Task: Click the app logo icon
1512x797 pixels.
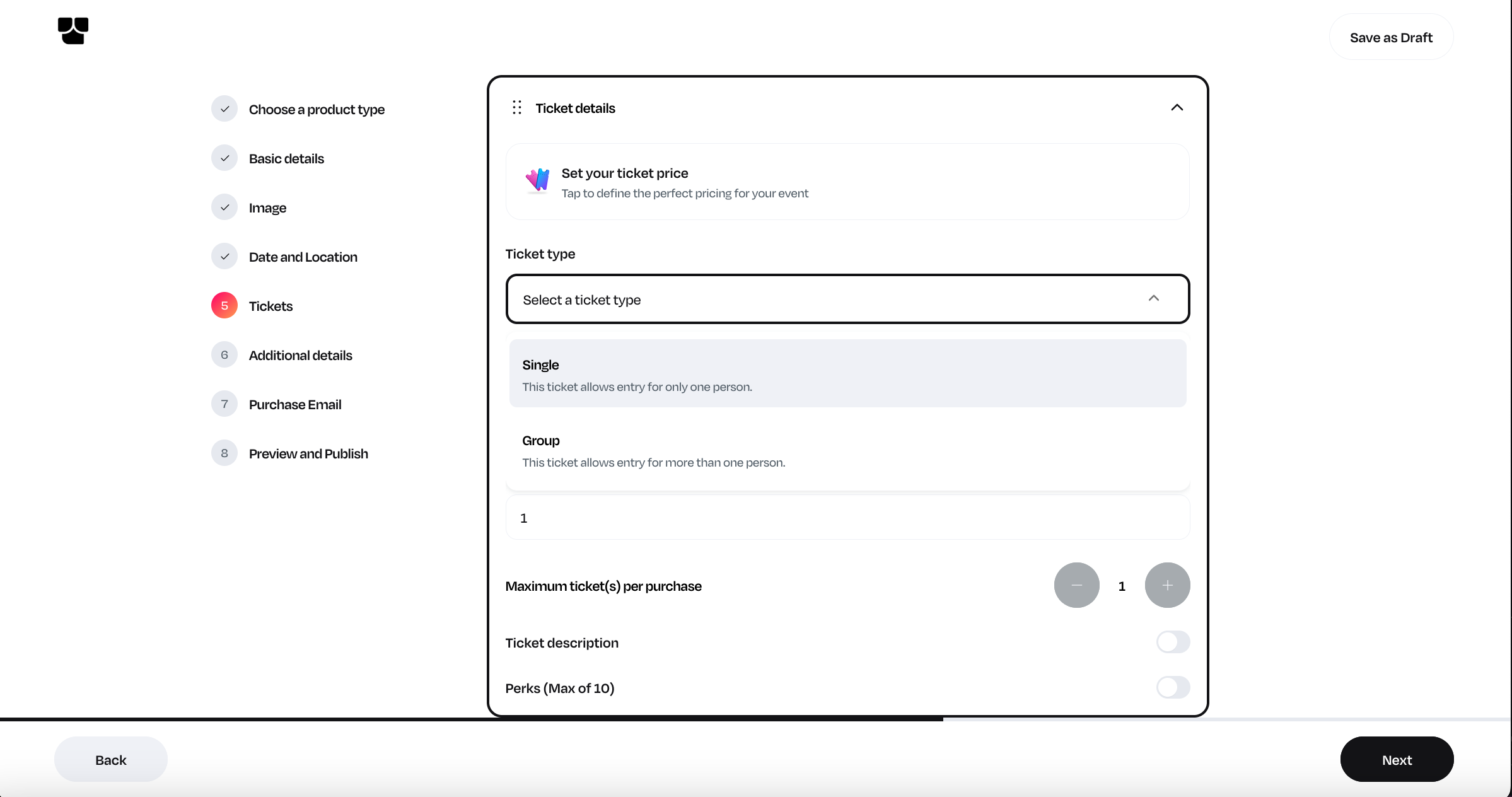Action: coord(73,31)
